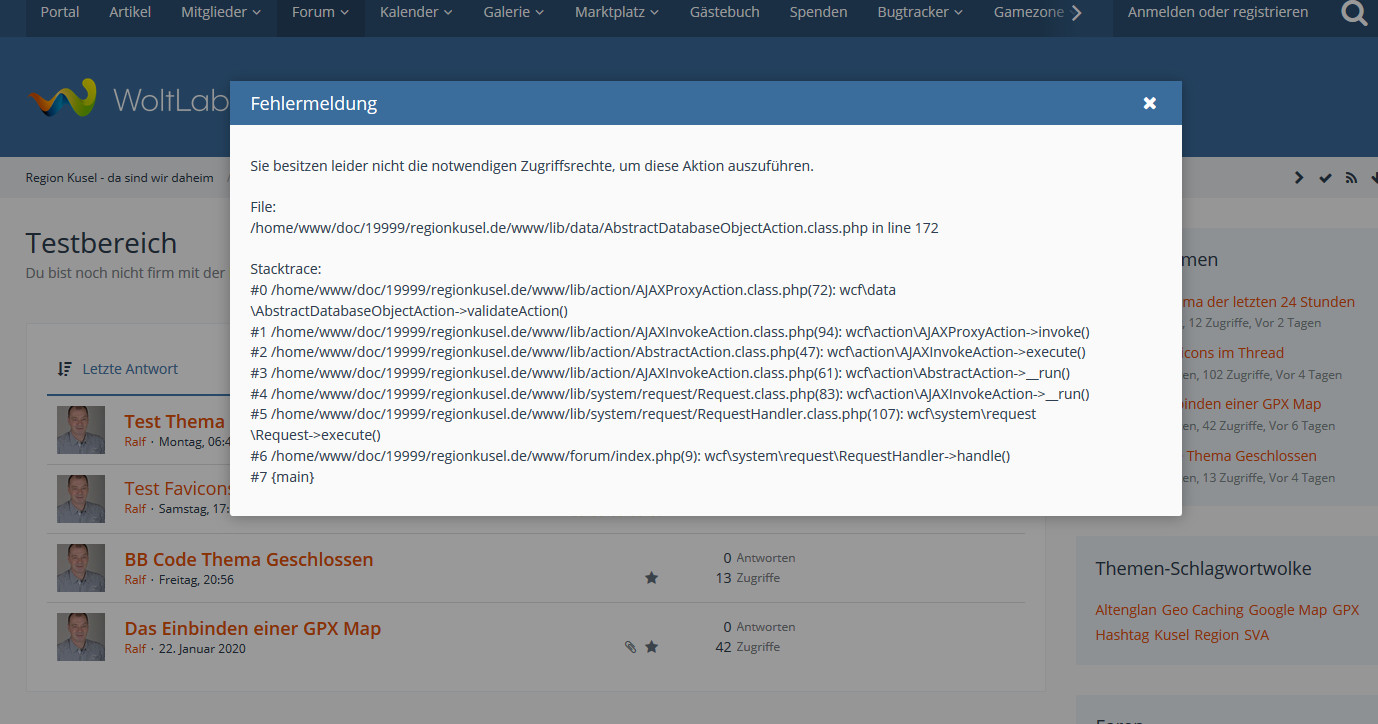Mark forum as read with checkmark icon
1378x724 pixels.
[x=1325, y=178]
